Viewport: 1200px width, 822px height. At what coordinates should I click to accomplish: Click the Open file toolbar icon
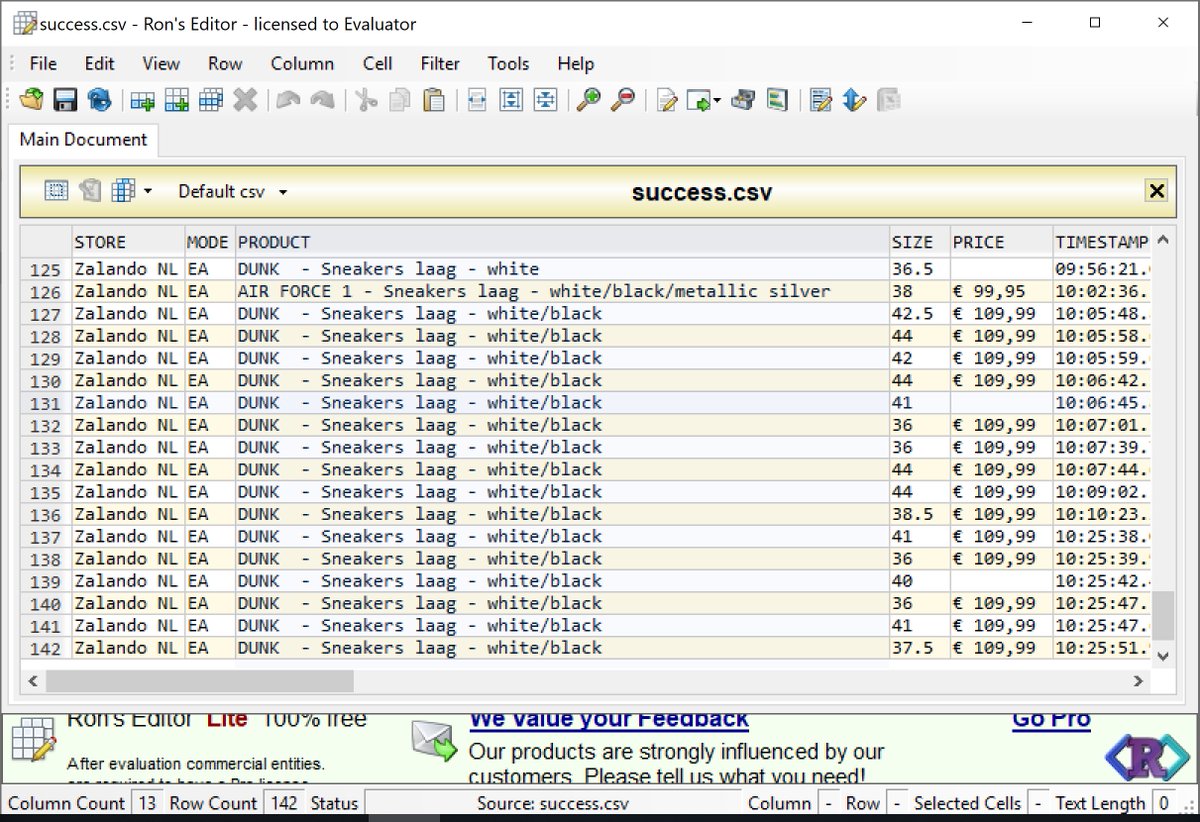coord(32,100)
